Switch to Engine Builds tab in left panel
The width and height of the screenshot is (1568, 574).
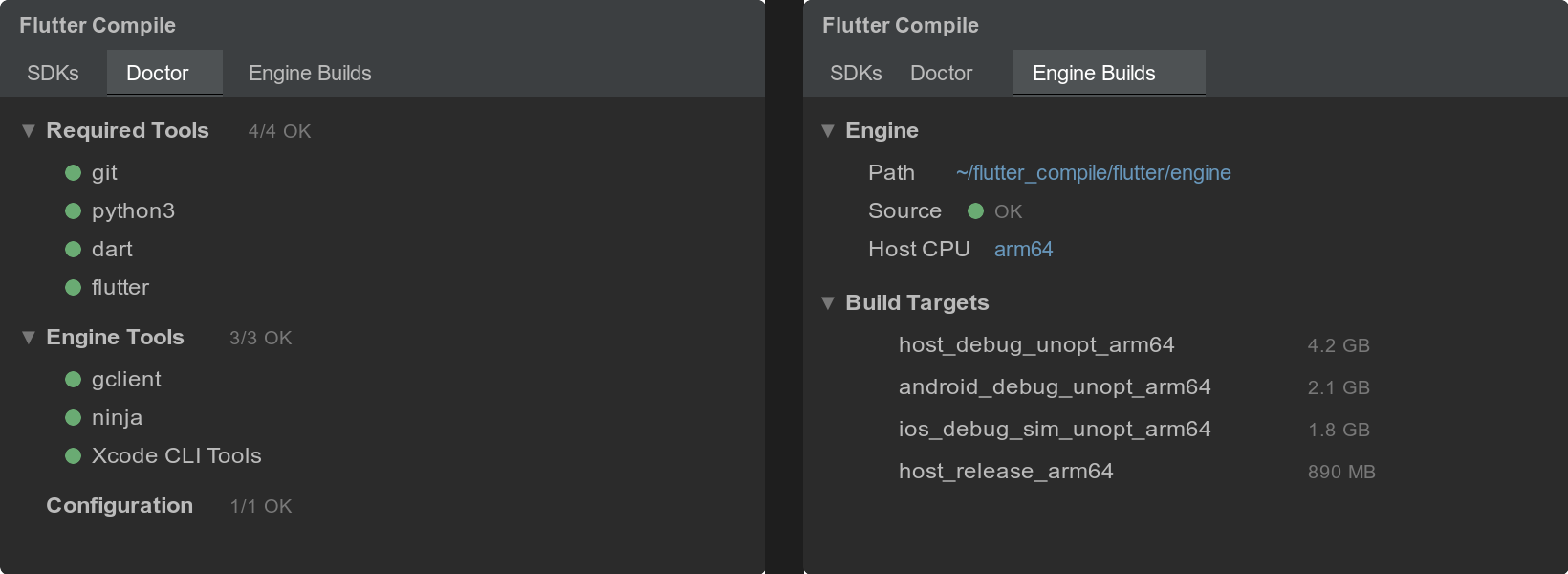(310, 73)
